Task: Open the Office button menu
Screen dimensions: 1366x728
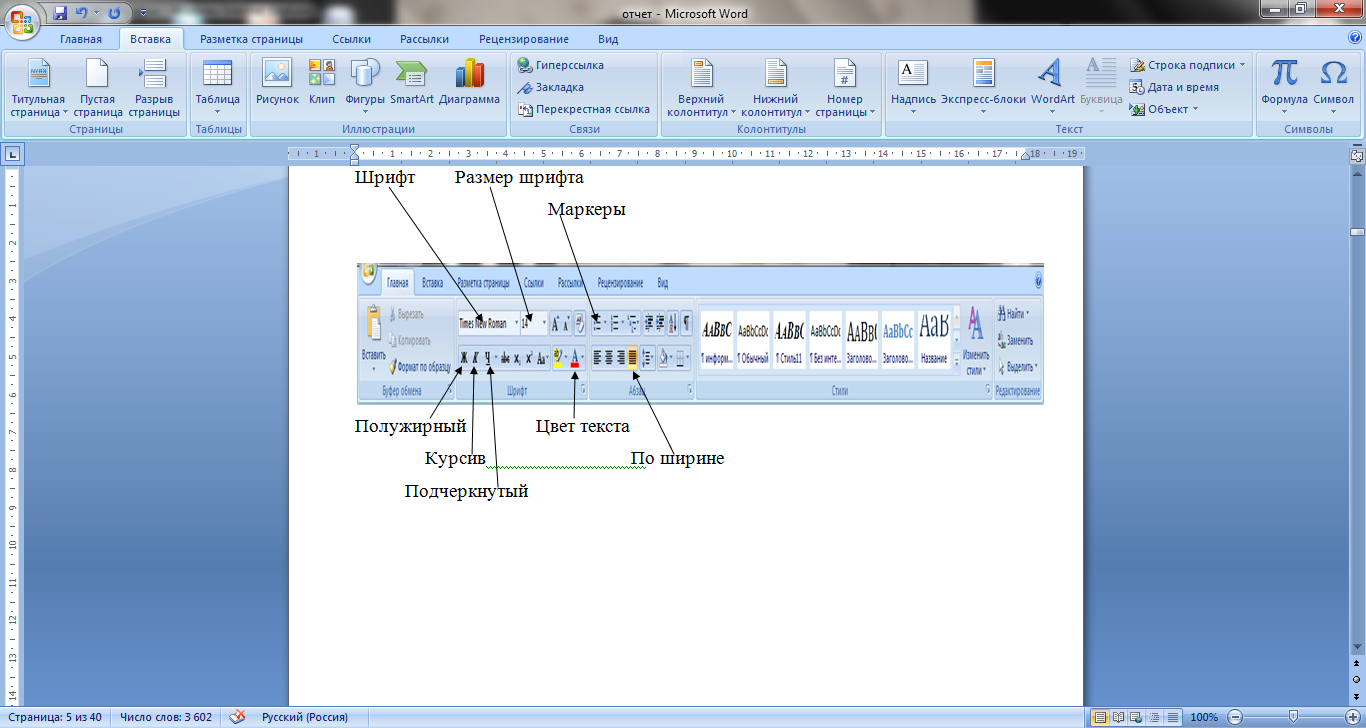Action: coord(22,20)
